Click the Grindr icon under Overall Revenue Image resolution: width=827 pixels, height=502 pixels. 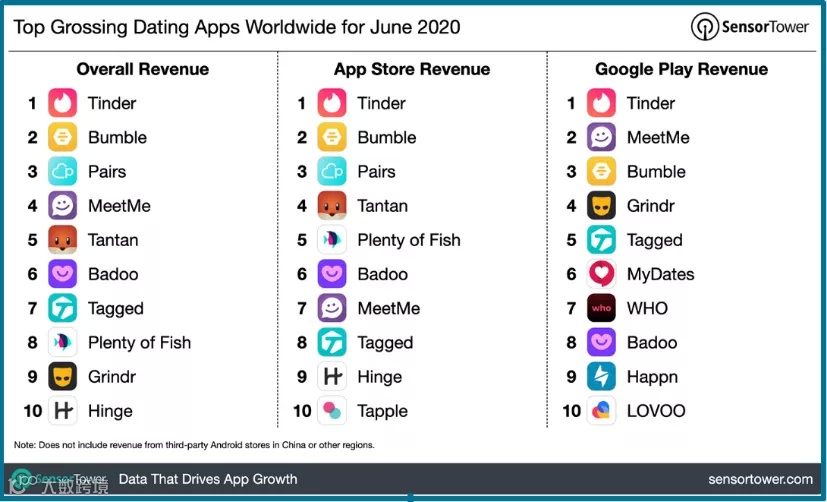(63, 376)
